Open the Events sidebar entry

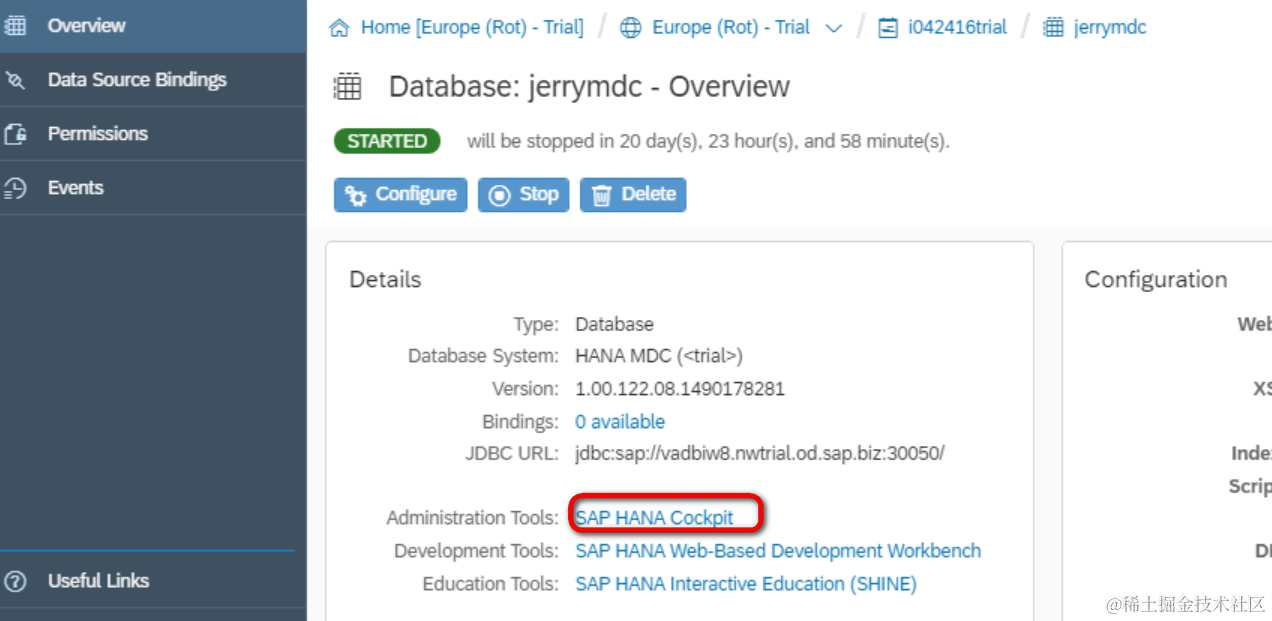pyautogui.click(x=153, y=188)
